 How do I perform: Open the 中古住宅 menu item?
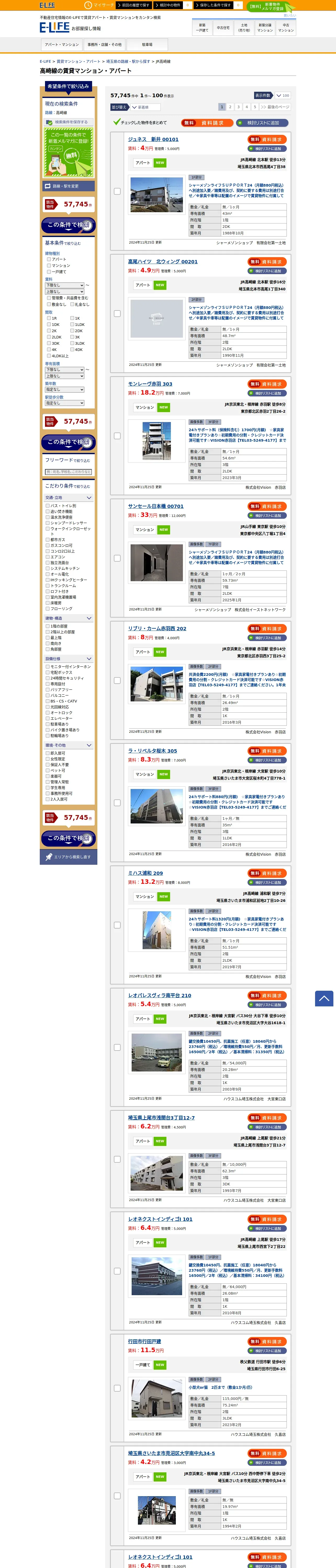click(223, 27)
